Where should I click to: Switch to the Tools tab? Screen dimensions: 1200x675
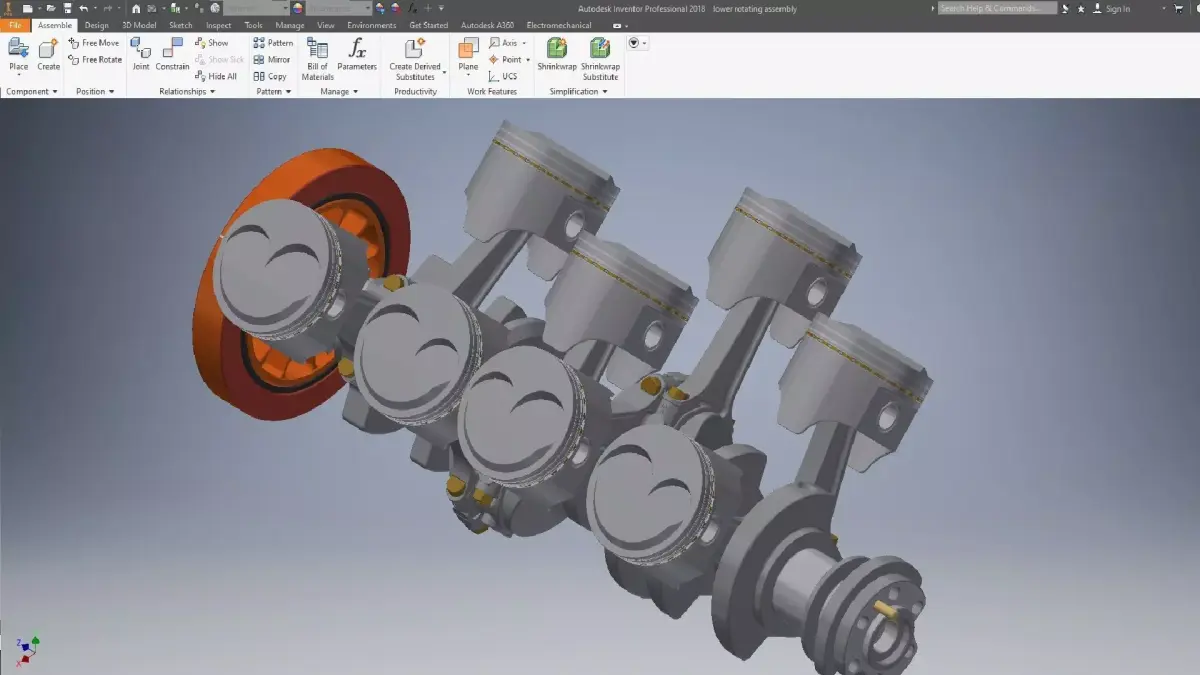254,25
